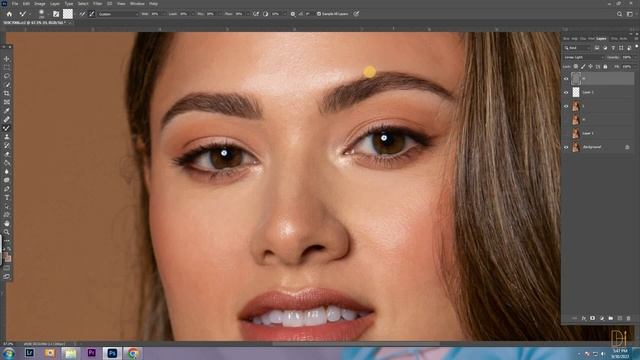Viewport: 640px width, 360px height.
Task: Hide the white Layer 2 thumbnail layer
Action: click(566, 92)
